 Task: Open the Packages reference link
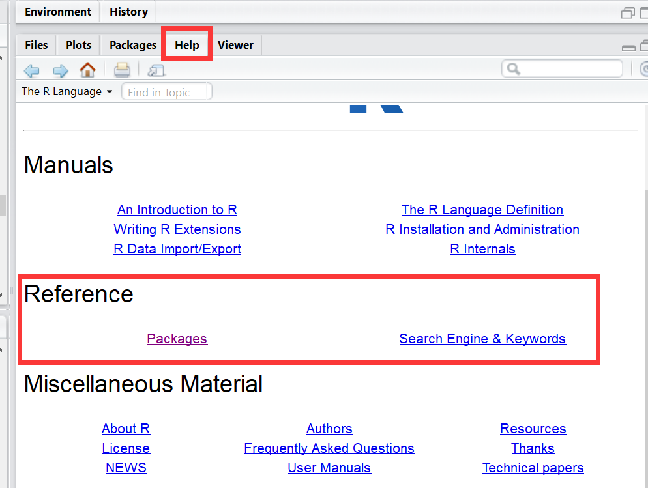[x=177, y=339]
